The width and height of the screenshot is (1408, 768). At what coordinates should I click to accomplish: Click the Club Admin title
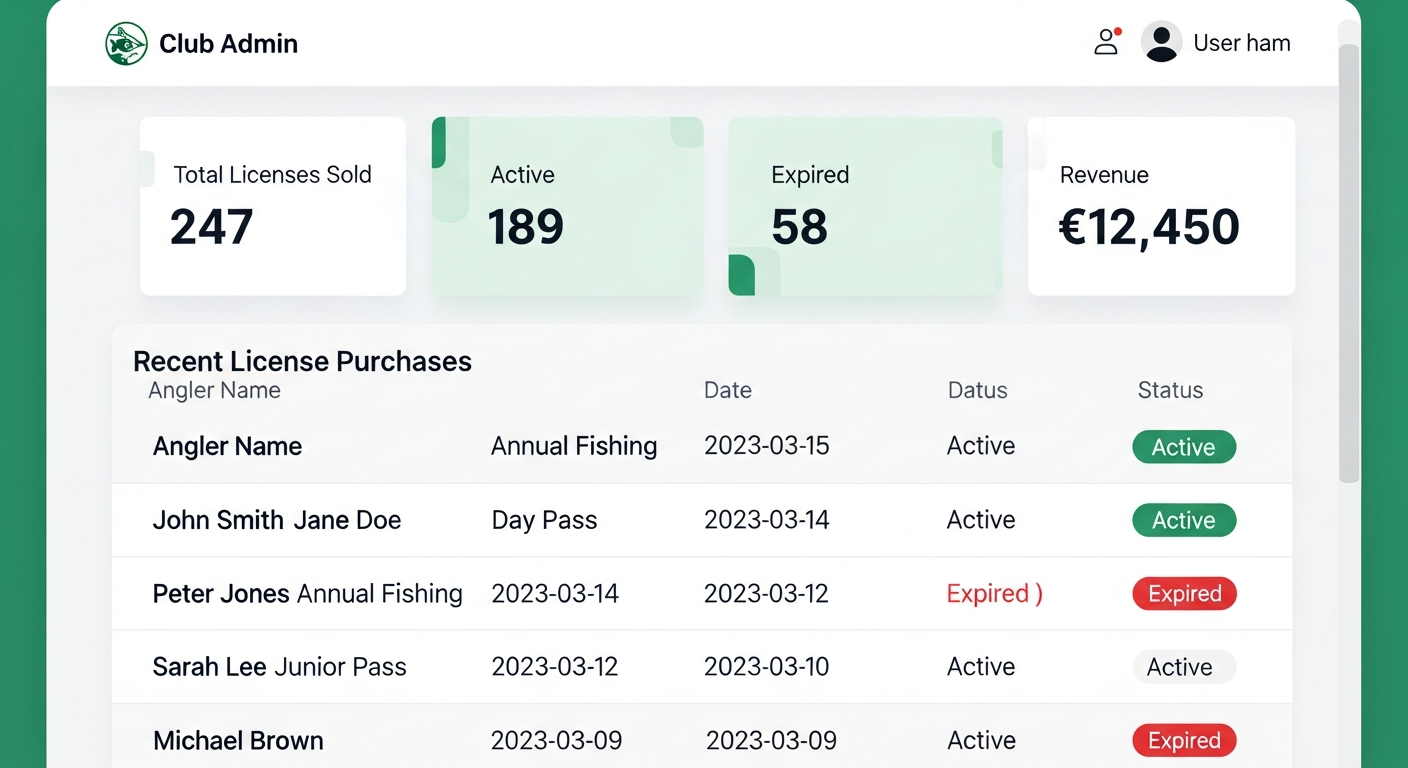point(228,44)
